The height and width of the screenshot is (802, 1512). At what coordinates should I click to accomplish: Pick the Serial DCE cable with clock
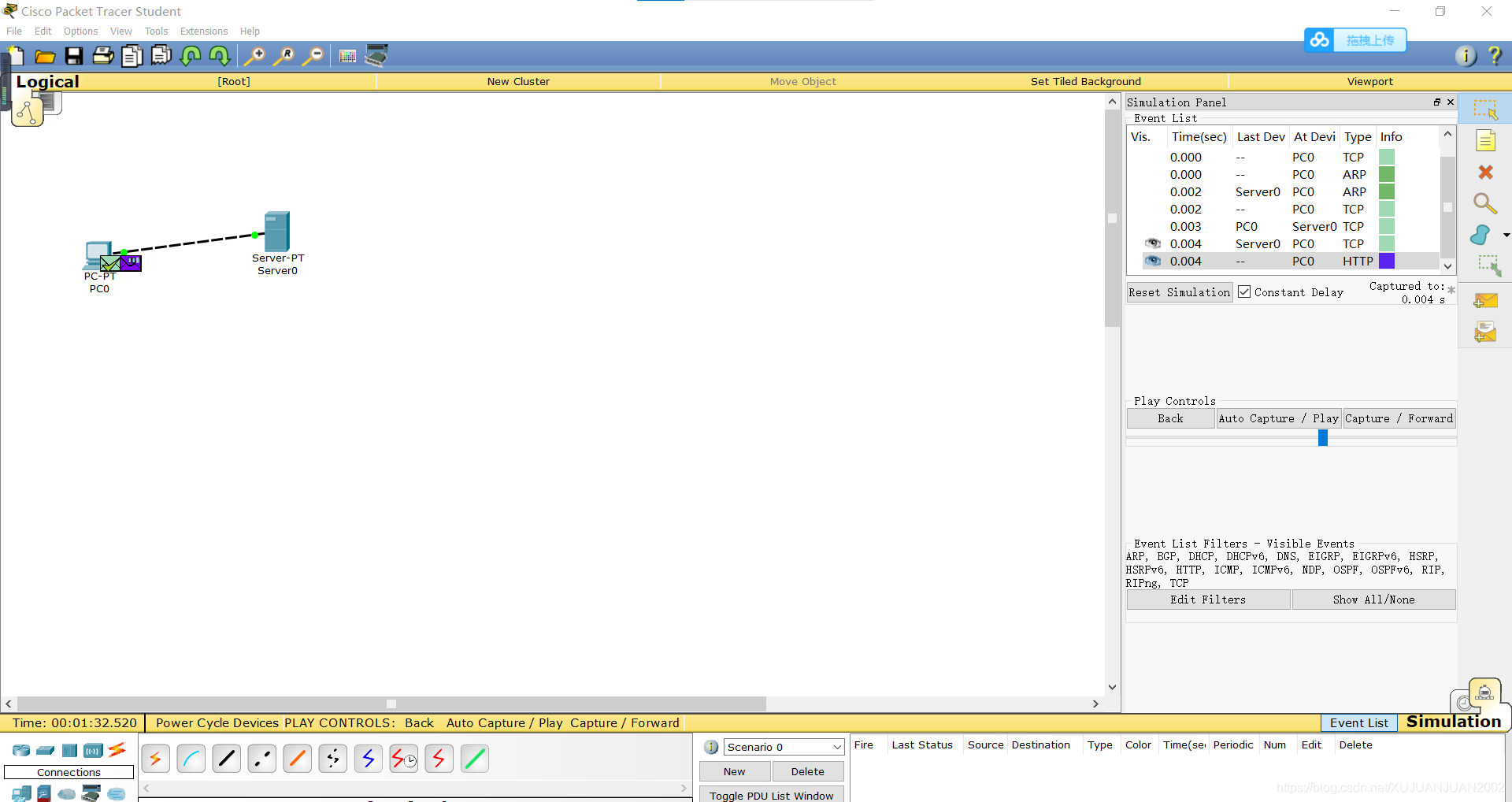point(404,759)
